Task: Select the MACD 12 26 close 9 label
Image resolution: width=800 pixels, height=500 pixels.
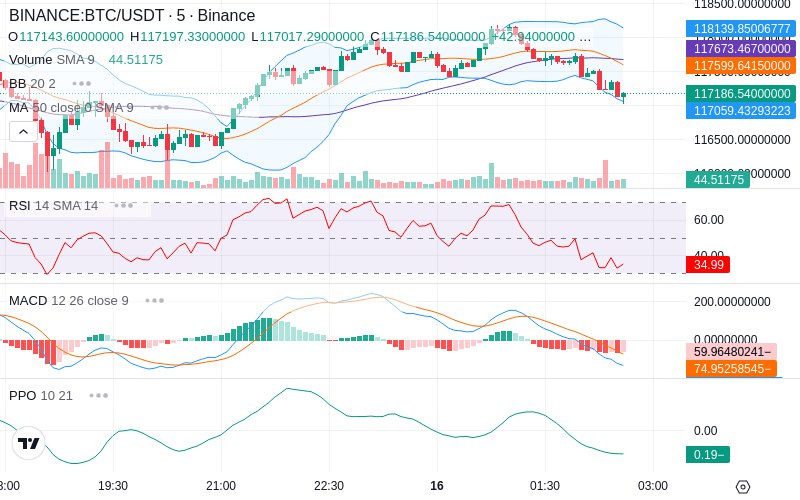Action: click(x=69, y=301)
